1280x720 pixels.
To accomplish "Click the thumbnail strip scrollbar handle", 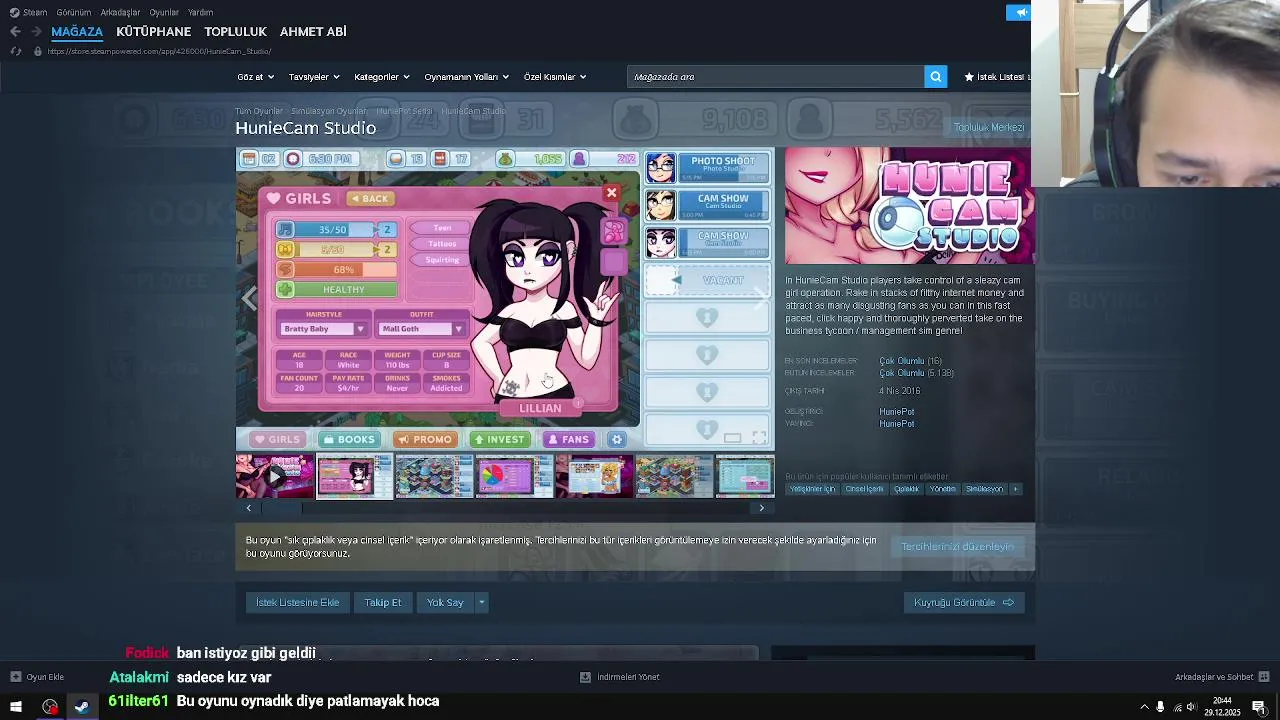I will click(x=281, y=508).
